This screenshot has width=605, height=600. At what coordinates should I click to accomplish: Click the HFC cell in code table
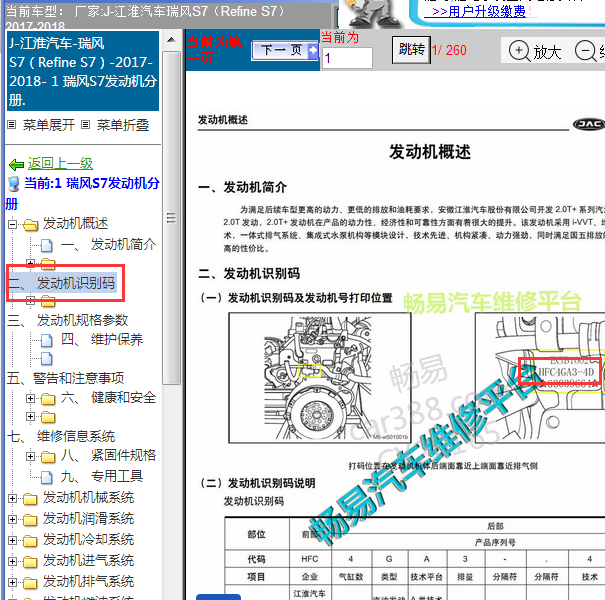tap(309, 559)
